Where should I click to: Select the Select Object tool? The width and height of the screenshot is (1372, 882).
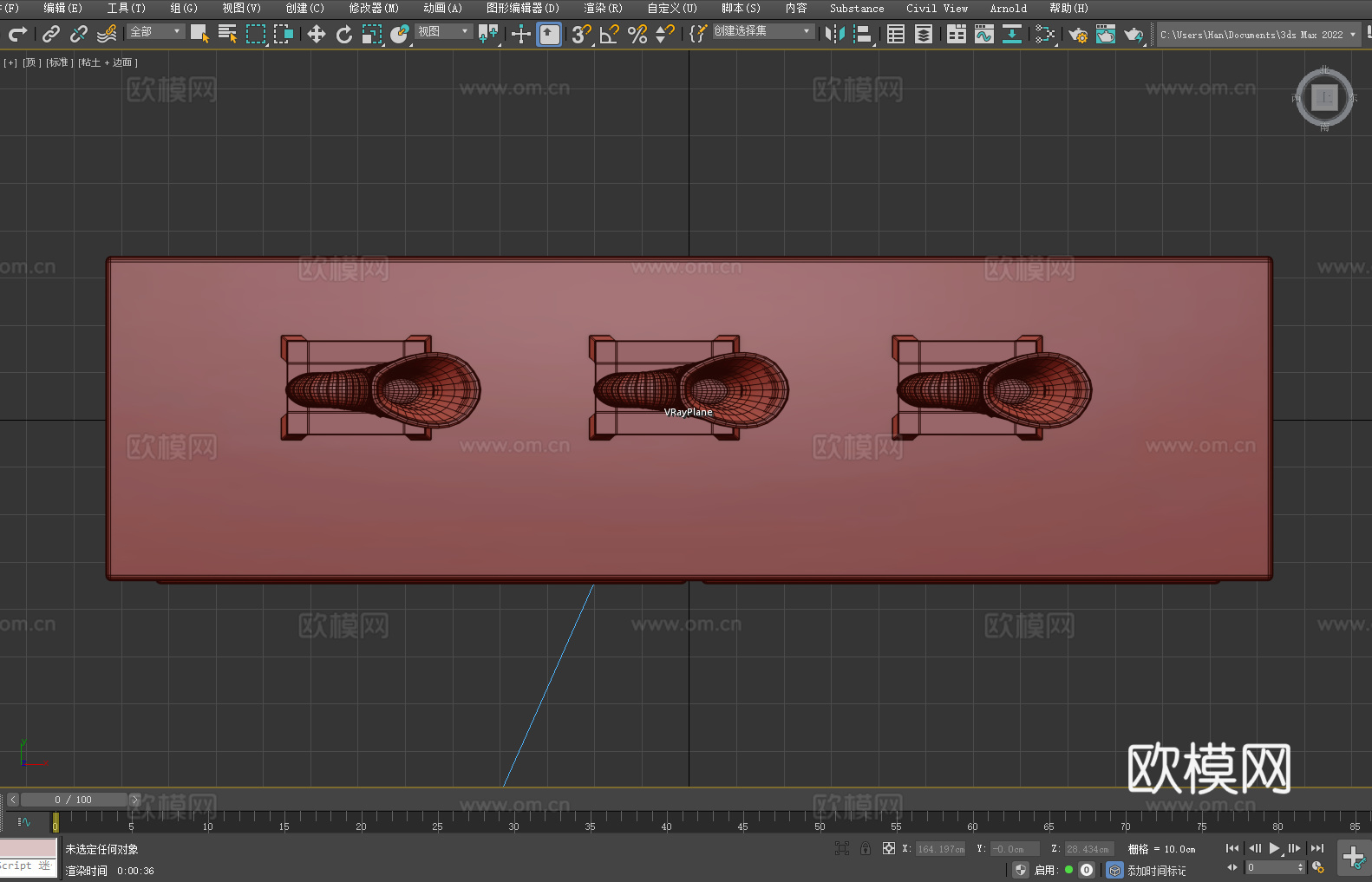point(199,34)
